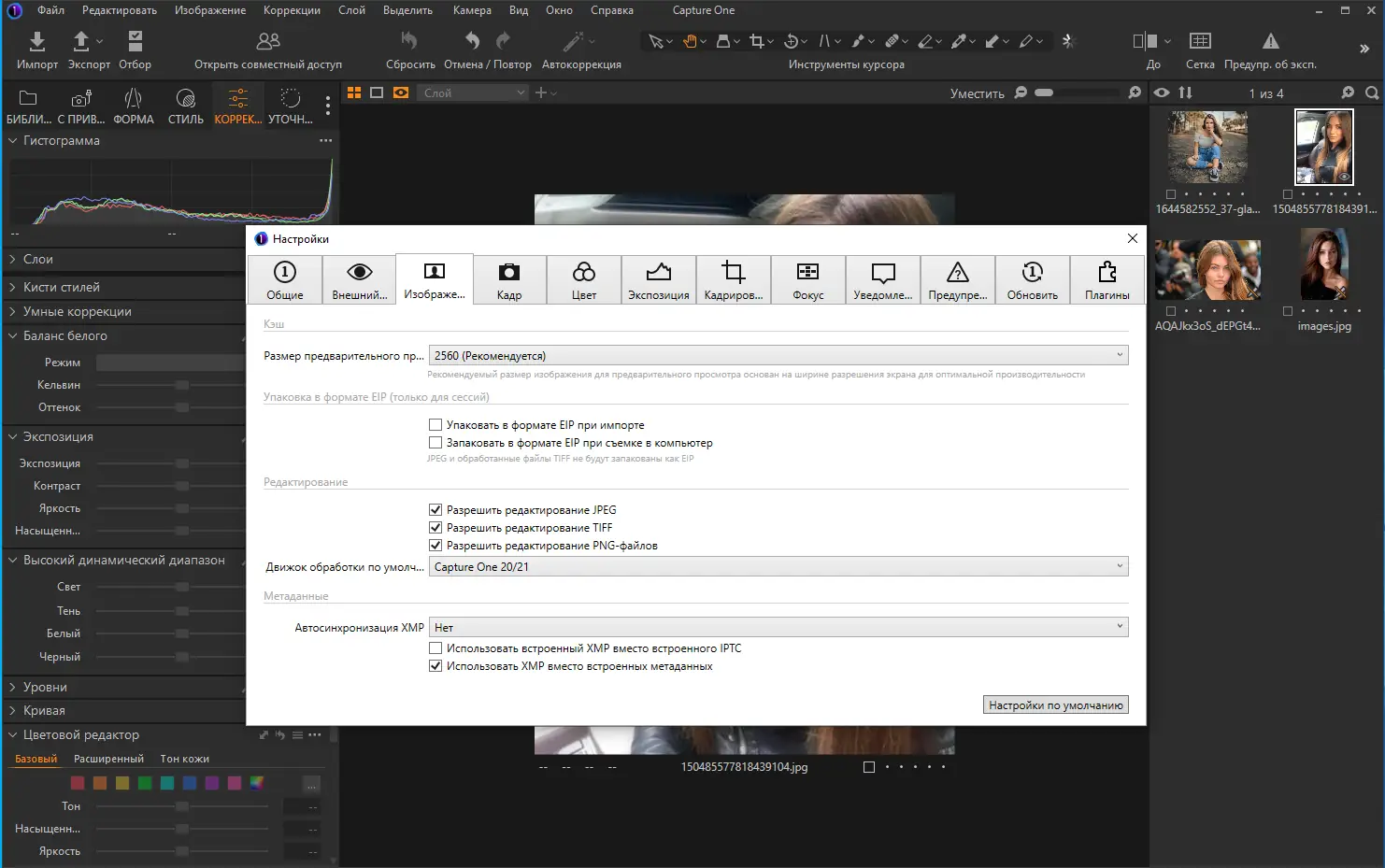This screenshot has width=1385, height=868.
Task: Open the Кадриров... crop tab in Настройки
Action: [734, 279]
